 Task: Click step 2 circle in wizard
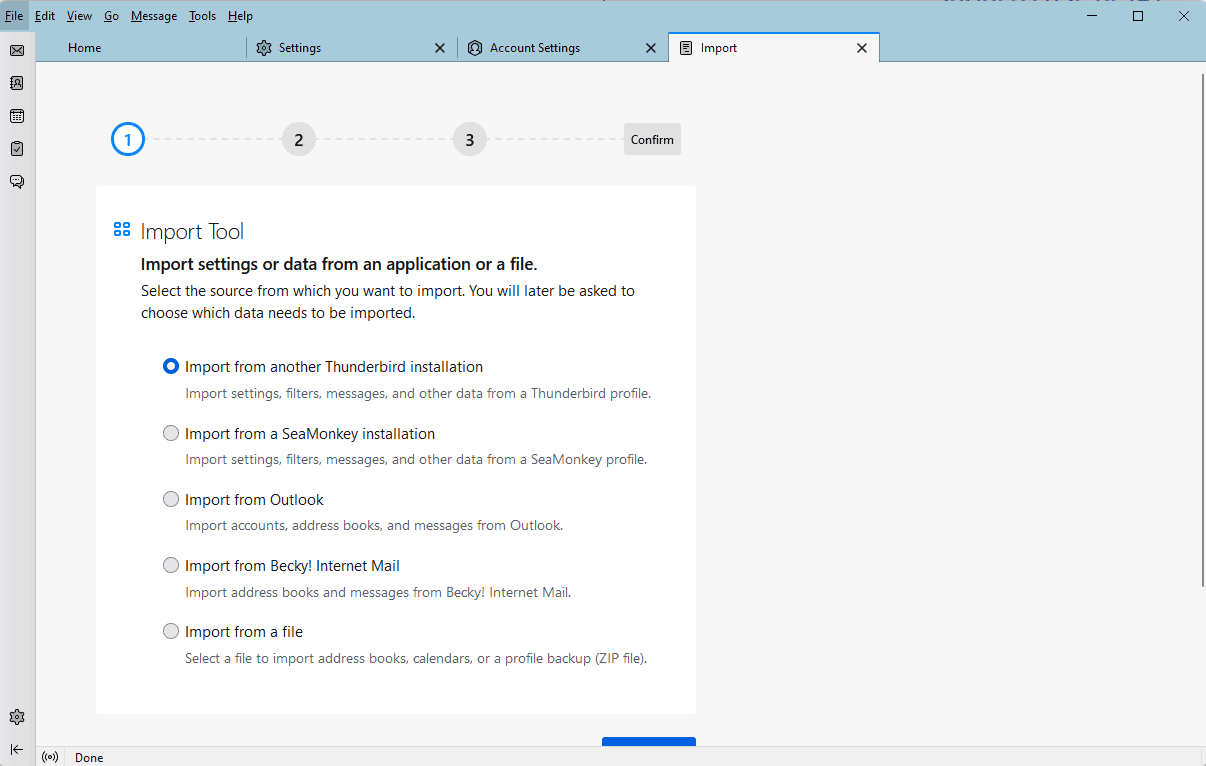pos(299,140)
